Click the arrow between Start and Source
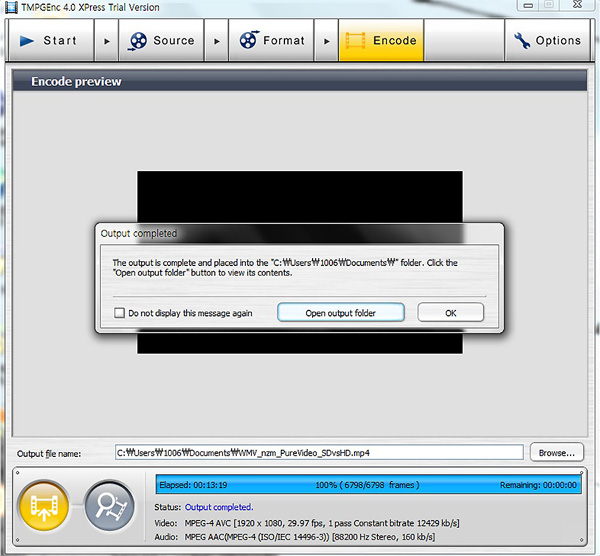600x556 pixels. coord(106,41)
